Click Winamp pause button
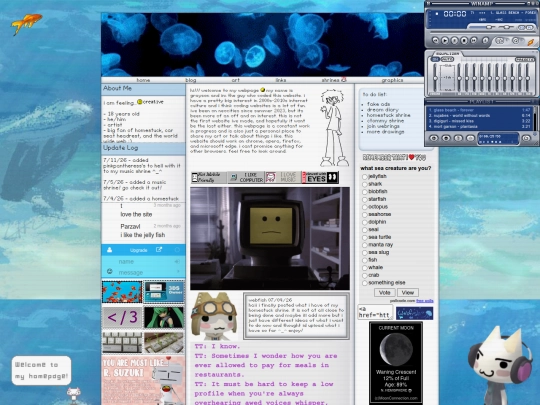The width and height of the screenshot is (540, 405). pyautogui.click(x=455, y=41)
